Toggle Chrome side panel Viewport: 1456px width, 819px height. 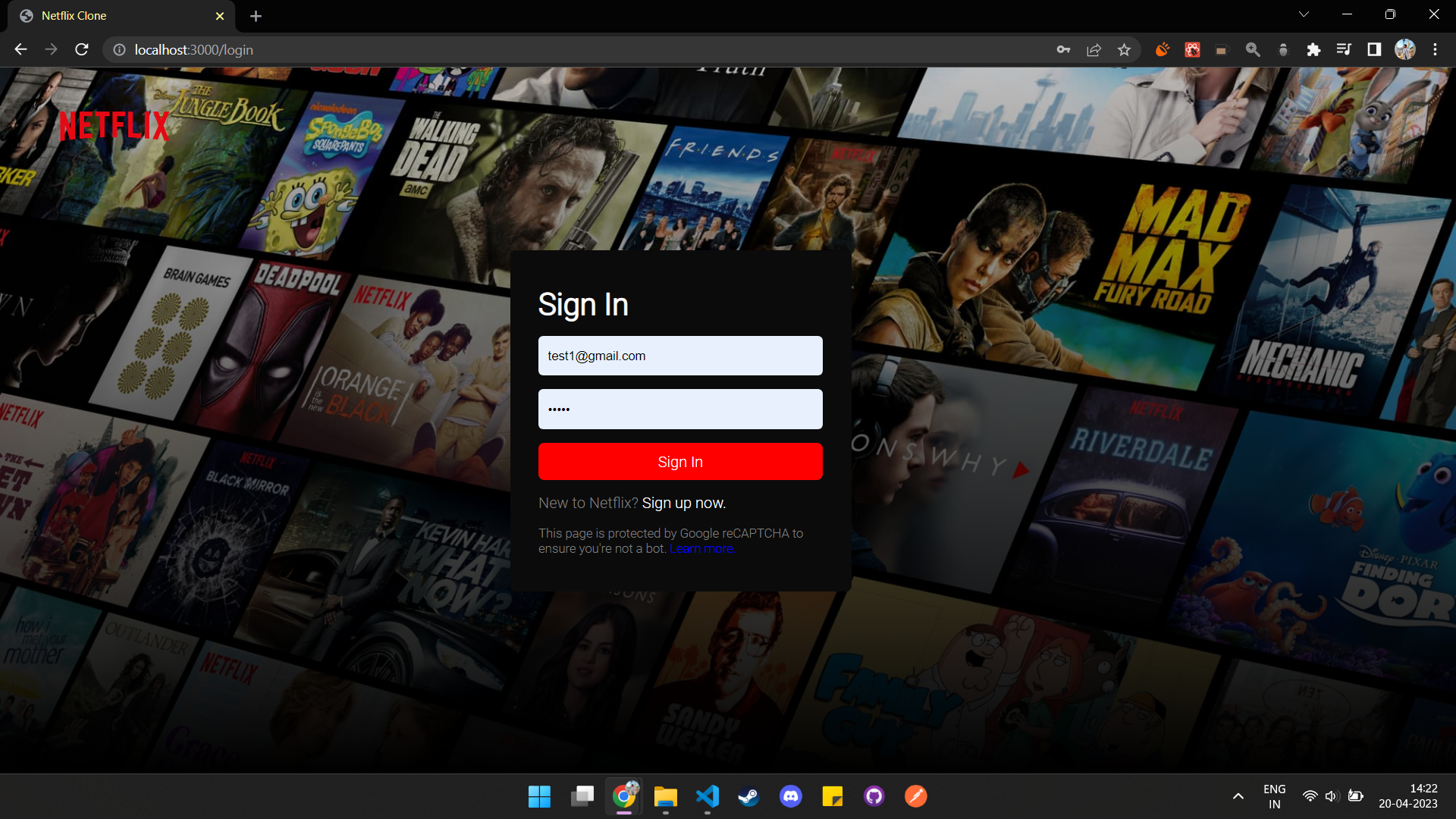point(1374,49)
